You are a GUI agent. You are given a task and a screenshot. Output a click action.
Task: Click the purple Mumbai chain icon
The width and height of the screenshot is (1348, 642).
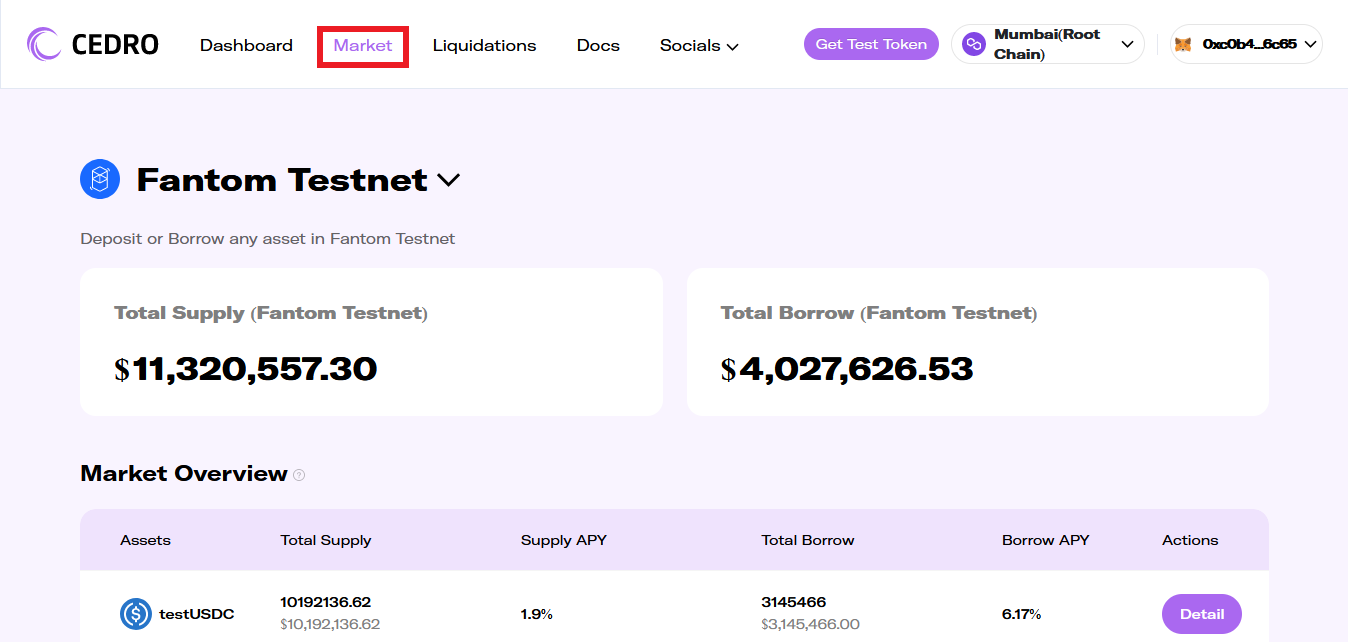coord(973,44)
